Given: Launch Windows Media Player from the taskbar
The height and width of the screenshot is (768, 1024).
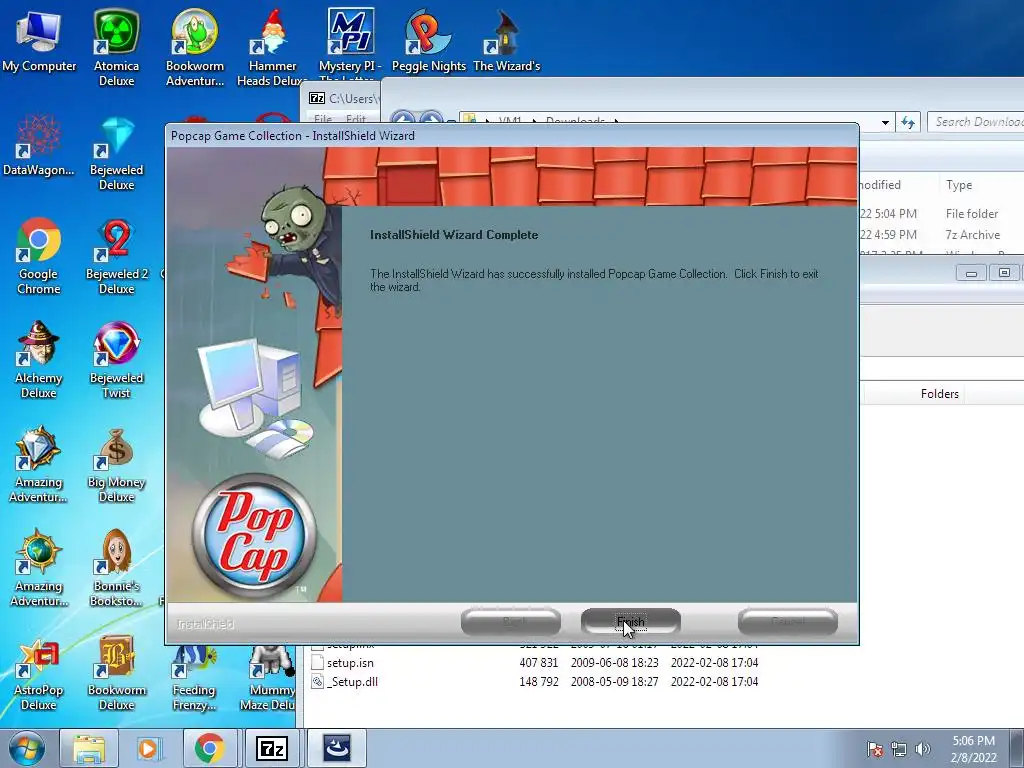Looking at the screenshot, I should [x=148, y=748].
